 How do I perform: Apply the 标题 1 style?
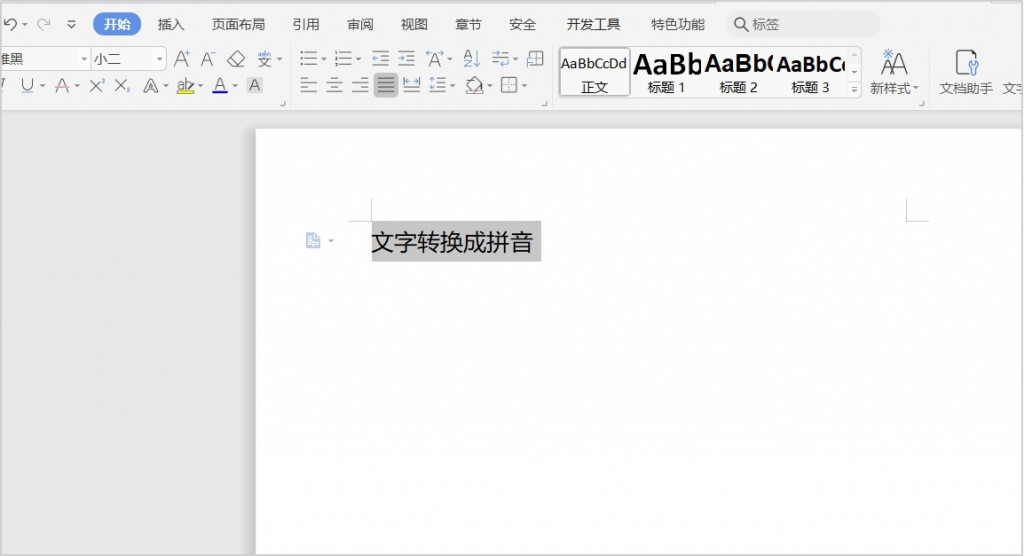667,72
